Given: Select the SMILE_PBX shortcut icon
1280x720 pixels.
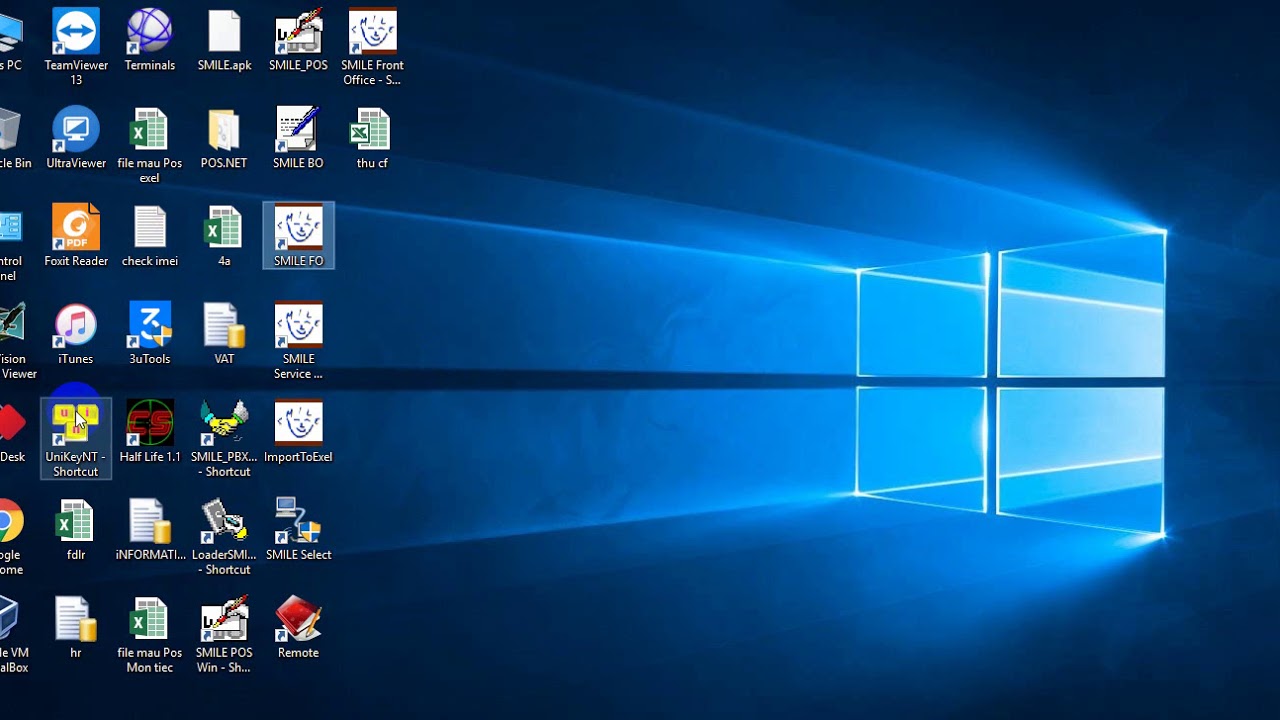Looking at the screenshot, I should [x=224, y=439].
